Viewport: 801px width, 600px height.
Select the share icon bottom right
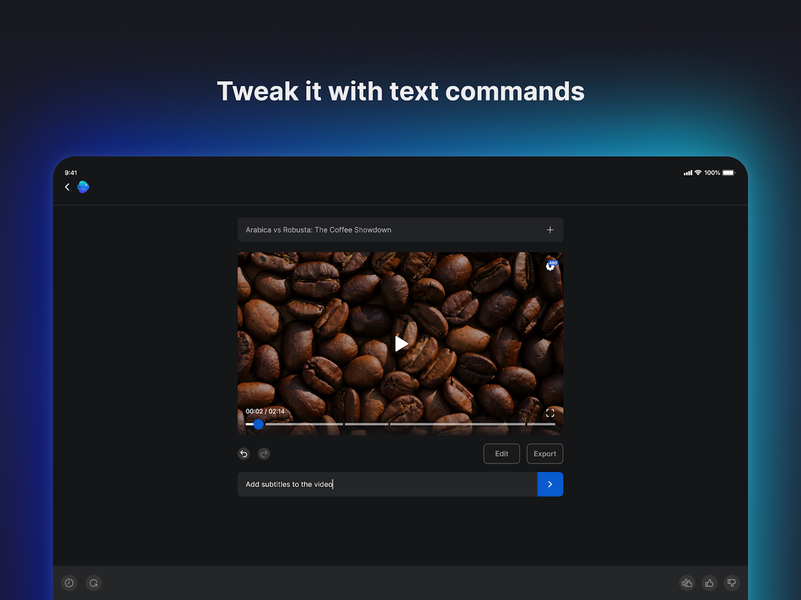pos(687,583)
